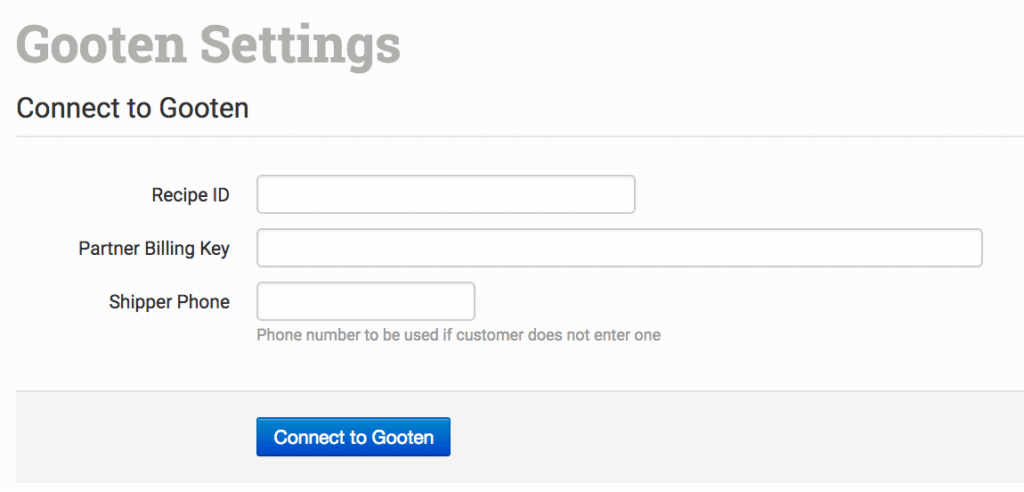Click the Recipe ID label
This screenshot has height=492, width=1024.
(190, 194)
